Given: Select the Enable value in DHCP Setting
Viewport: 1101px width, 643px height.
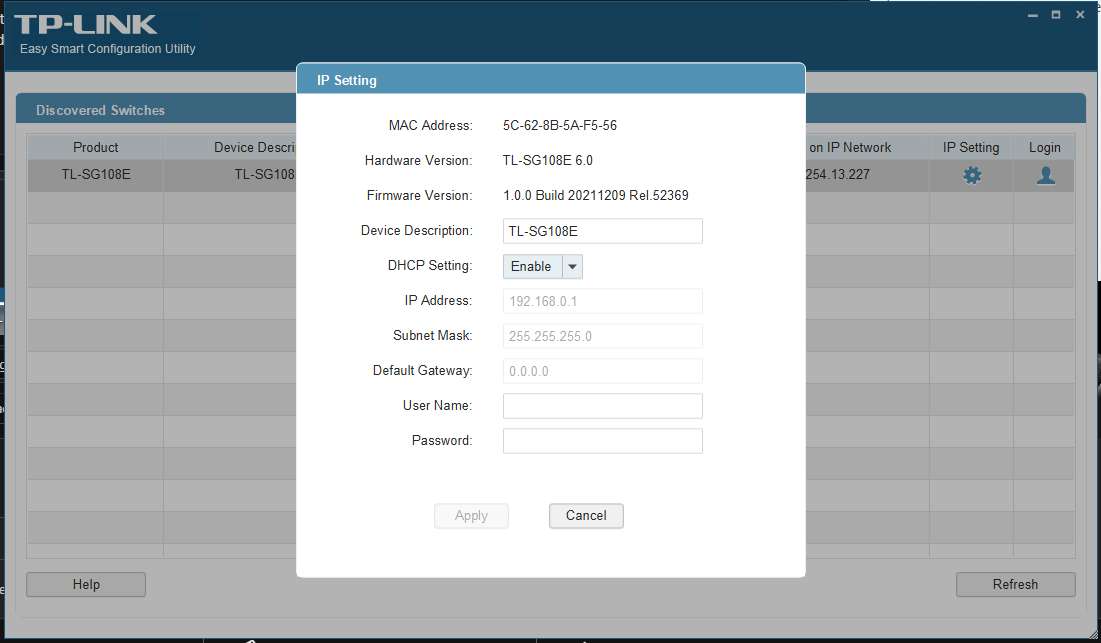Looking at the screenshot, I should click(533, 267).
